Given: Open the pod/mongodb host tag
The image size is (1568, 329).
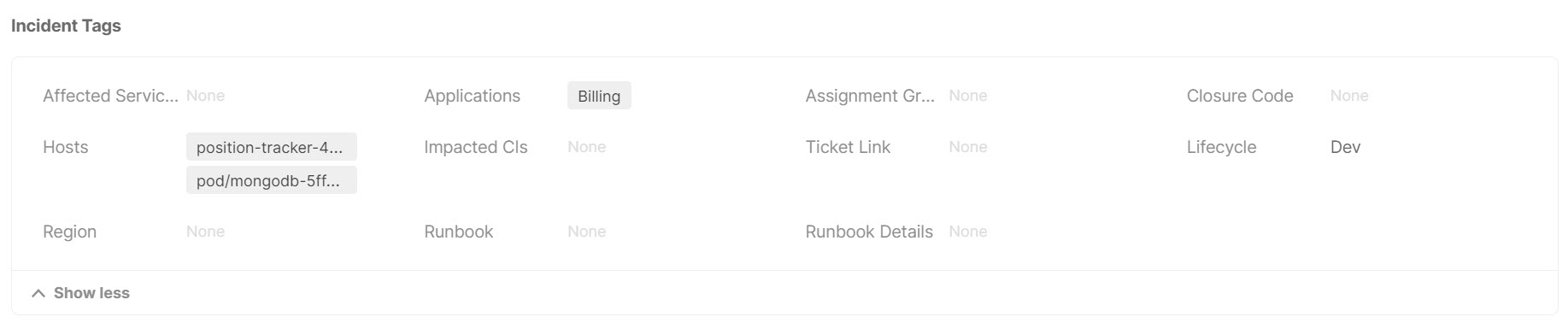Looking at the screenshot, I should click(272, 180).
